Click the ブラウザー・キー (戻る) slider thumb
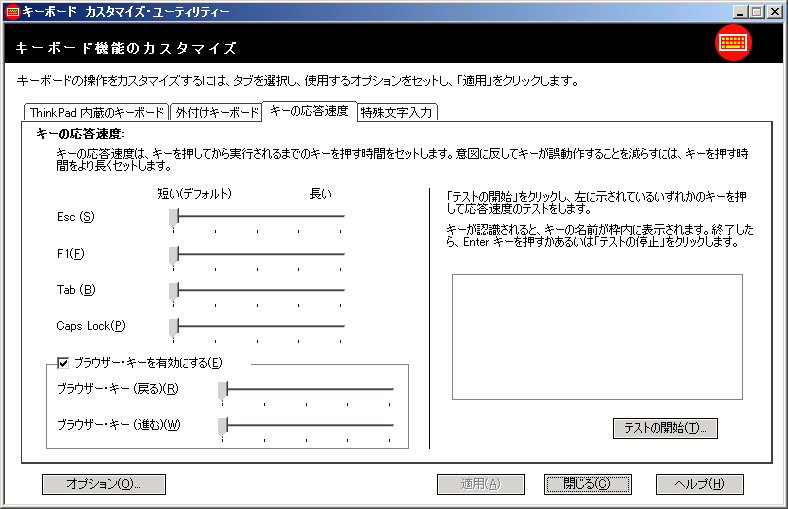 tap(224, 388)
